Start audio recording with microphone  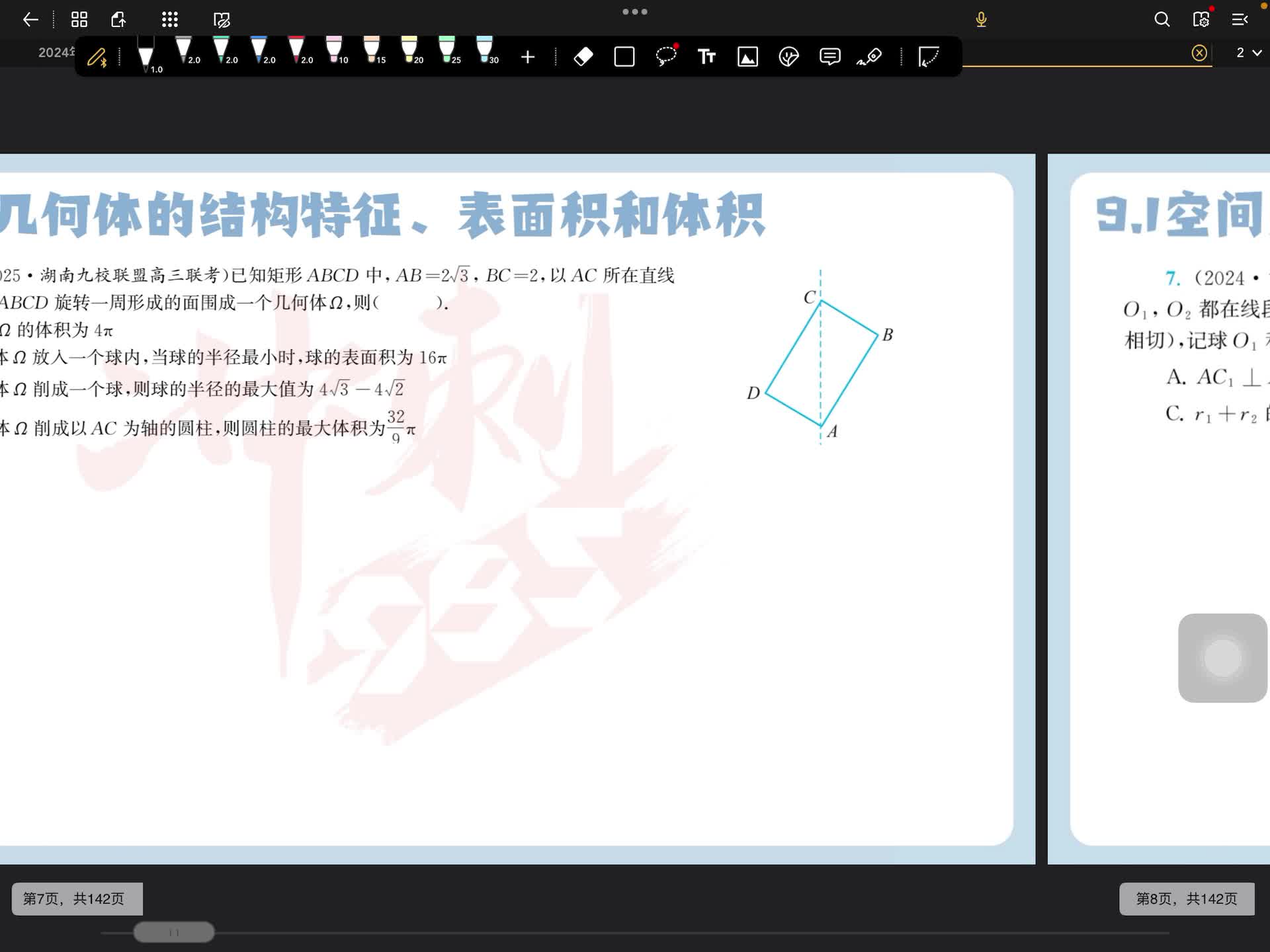[x=981, y=20]
